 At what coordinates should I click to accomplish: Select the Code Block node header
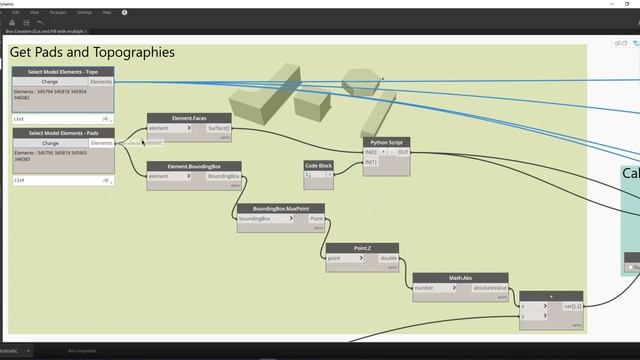318,165
